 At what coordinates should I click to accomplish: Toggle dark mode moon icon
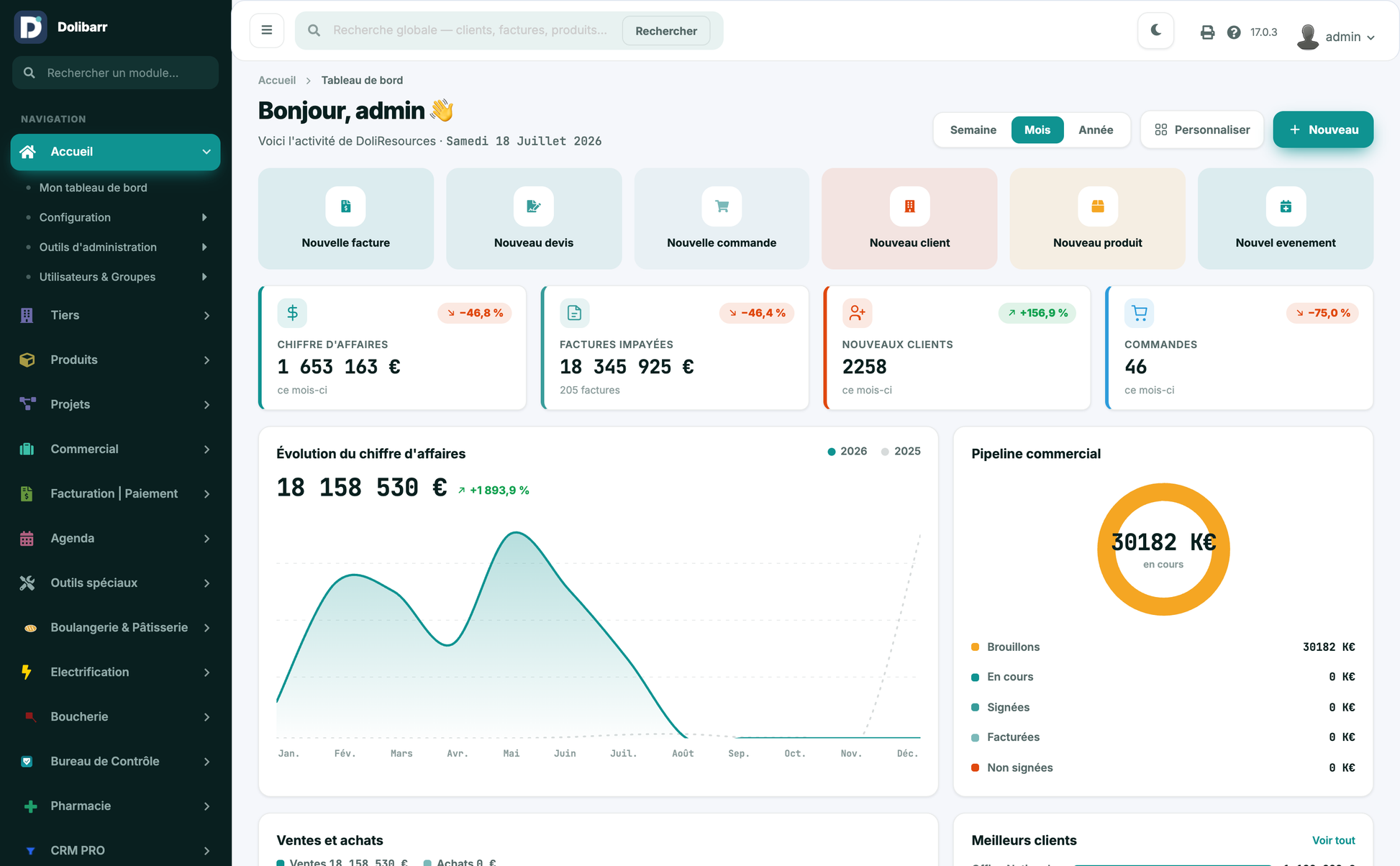pos(1156,30)
